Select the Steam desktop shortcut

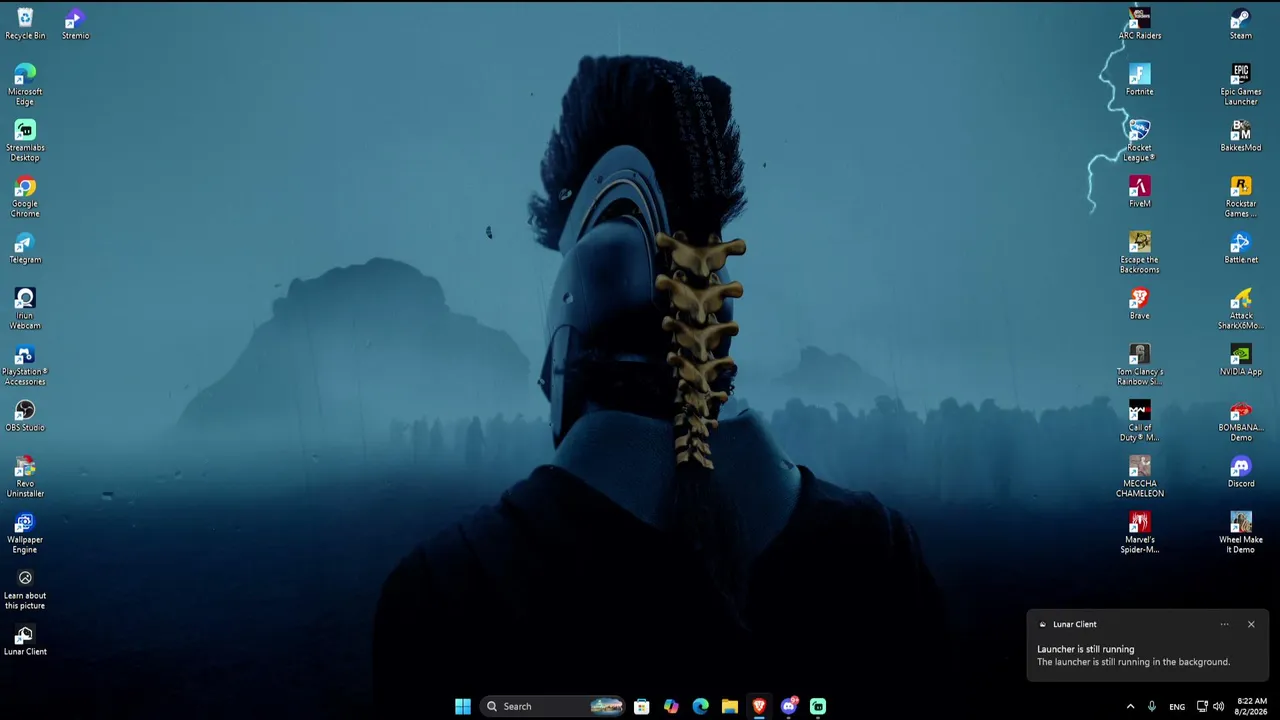pos(1241,24)
